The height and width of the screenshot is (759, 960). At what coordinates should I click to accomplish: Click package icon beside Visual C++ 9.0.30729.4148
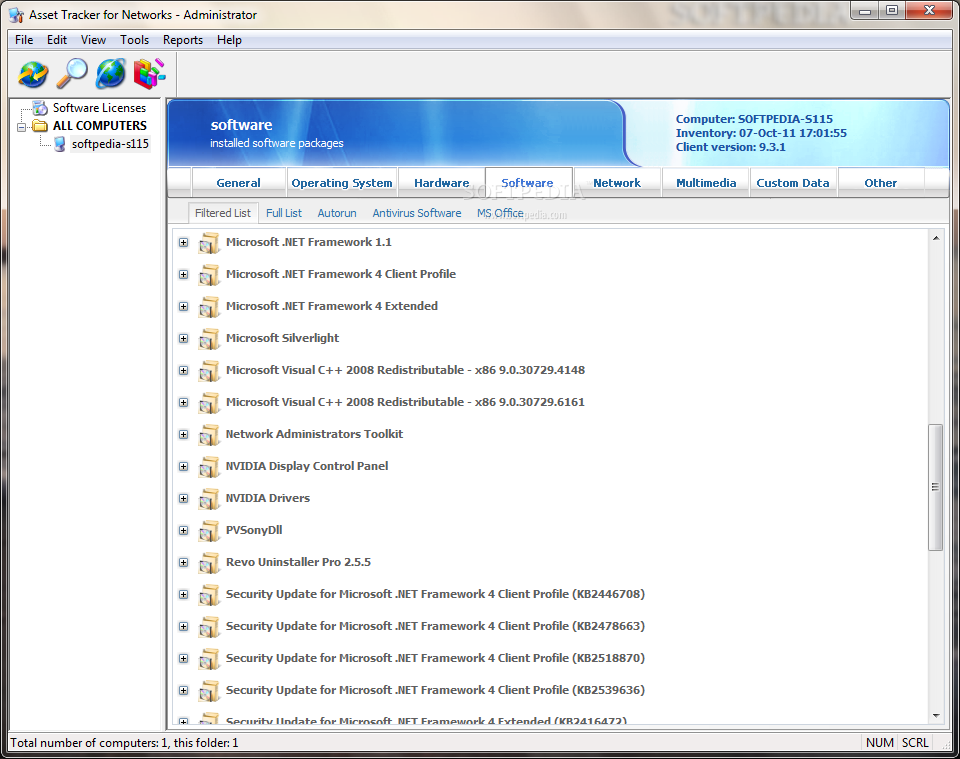pyautogui.click(x=209, y=370)
